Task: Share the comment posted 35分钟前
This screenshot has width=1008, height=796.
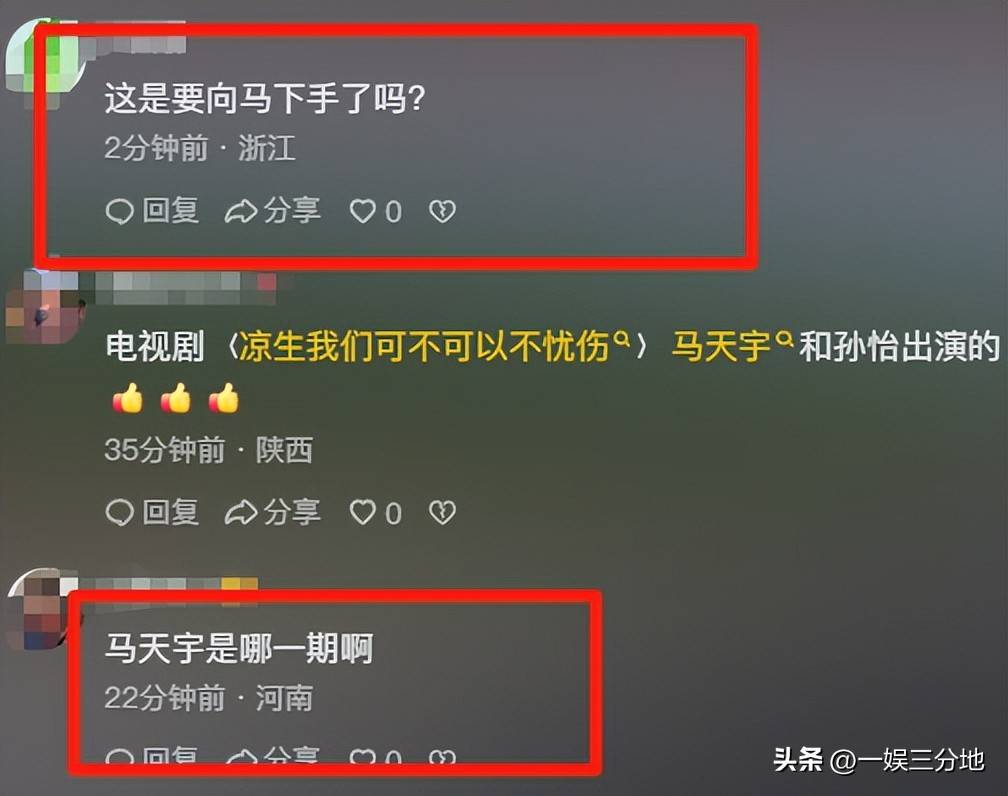Action: point(273,512)
